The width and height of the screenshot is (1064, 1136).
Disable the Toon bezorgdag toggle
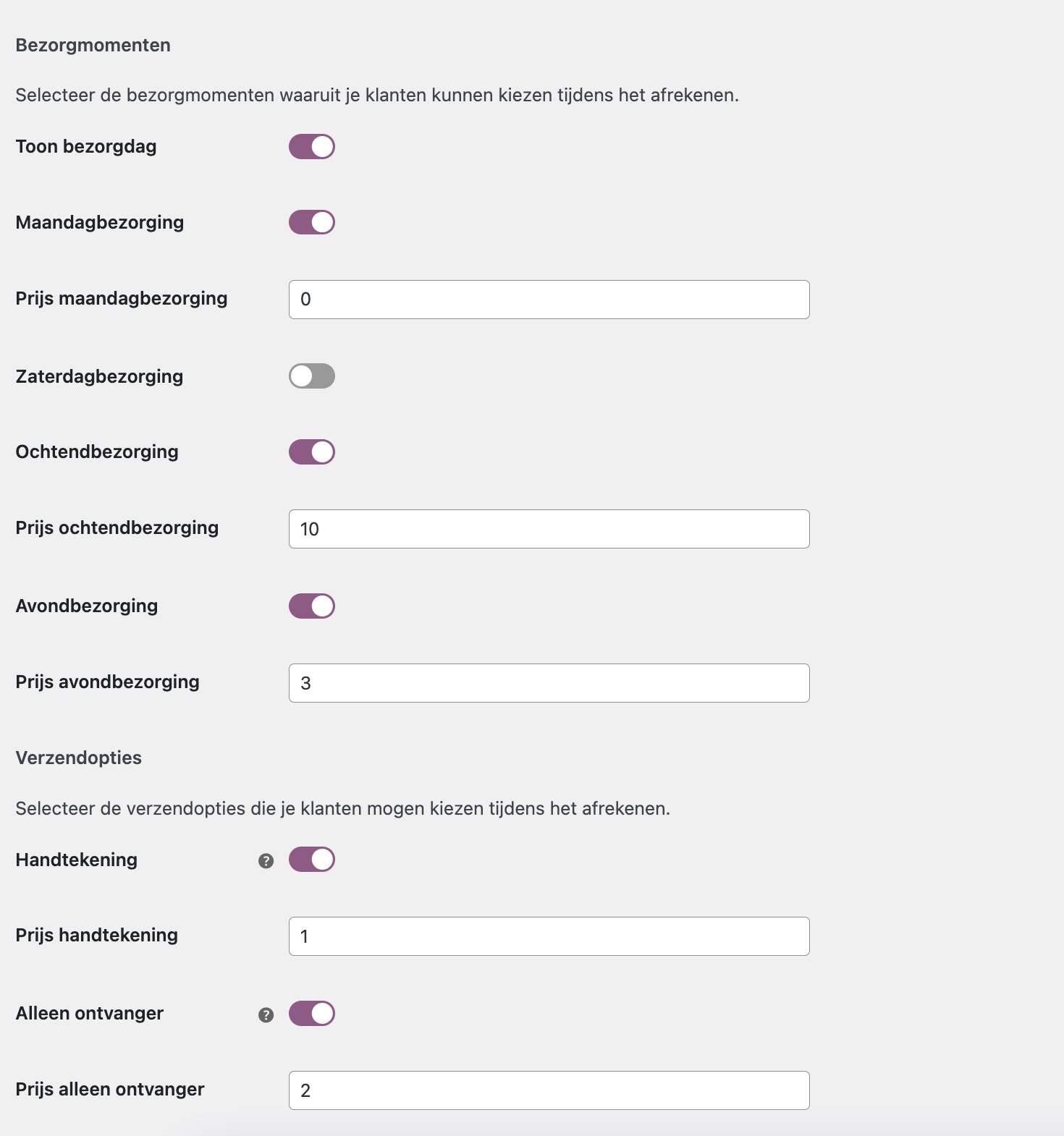(311, 146)
